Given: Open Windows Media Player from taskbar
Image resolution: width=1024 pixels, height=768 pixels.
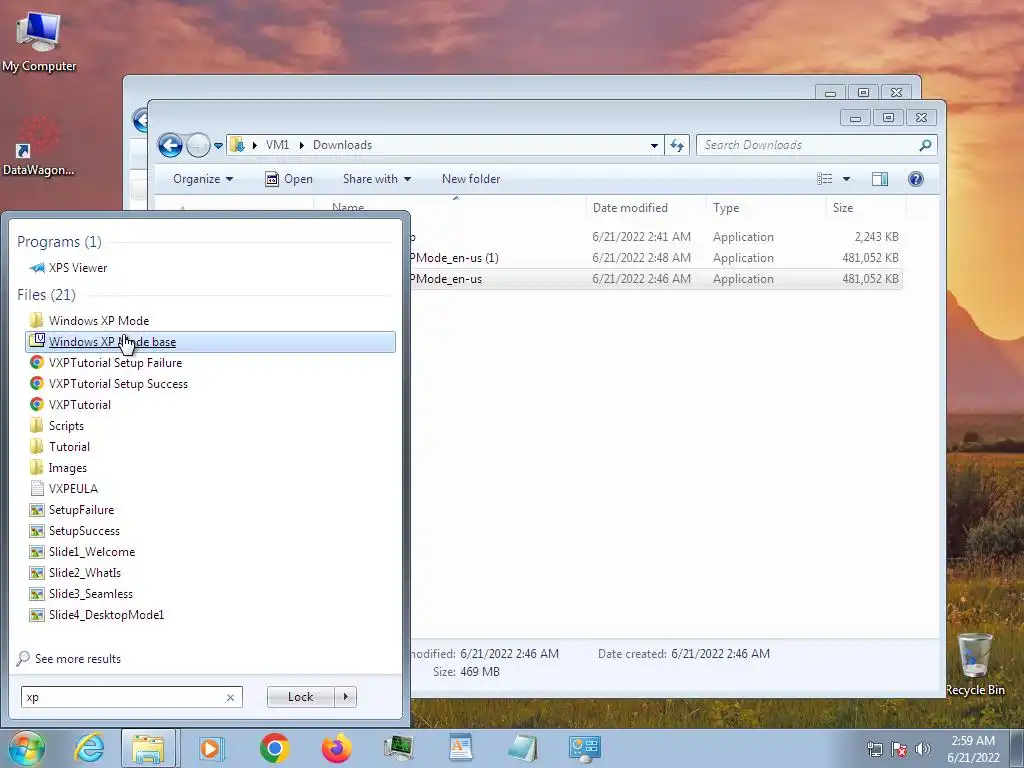Looking at the screenshot, I should (x=210, y=748).
